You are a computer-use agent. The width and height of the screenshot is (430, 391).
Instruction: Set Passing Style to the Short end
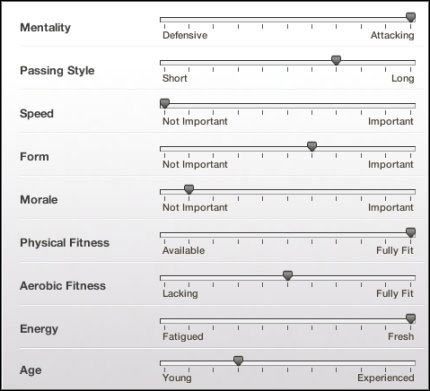click(x=164, y=63)
